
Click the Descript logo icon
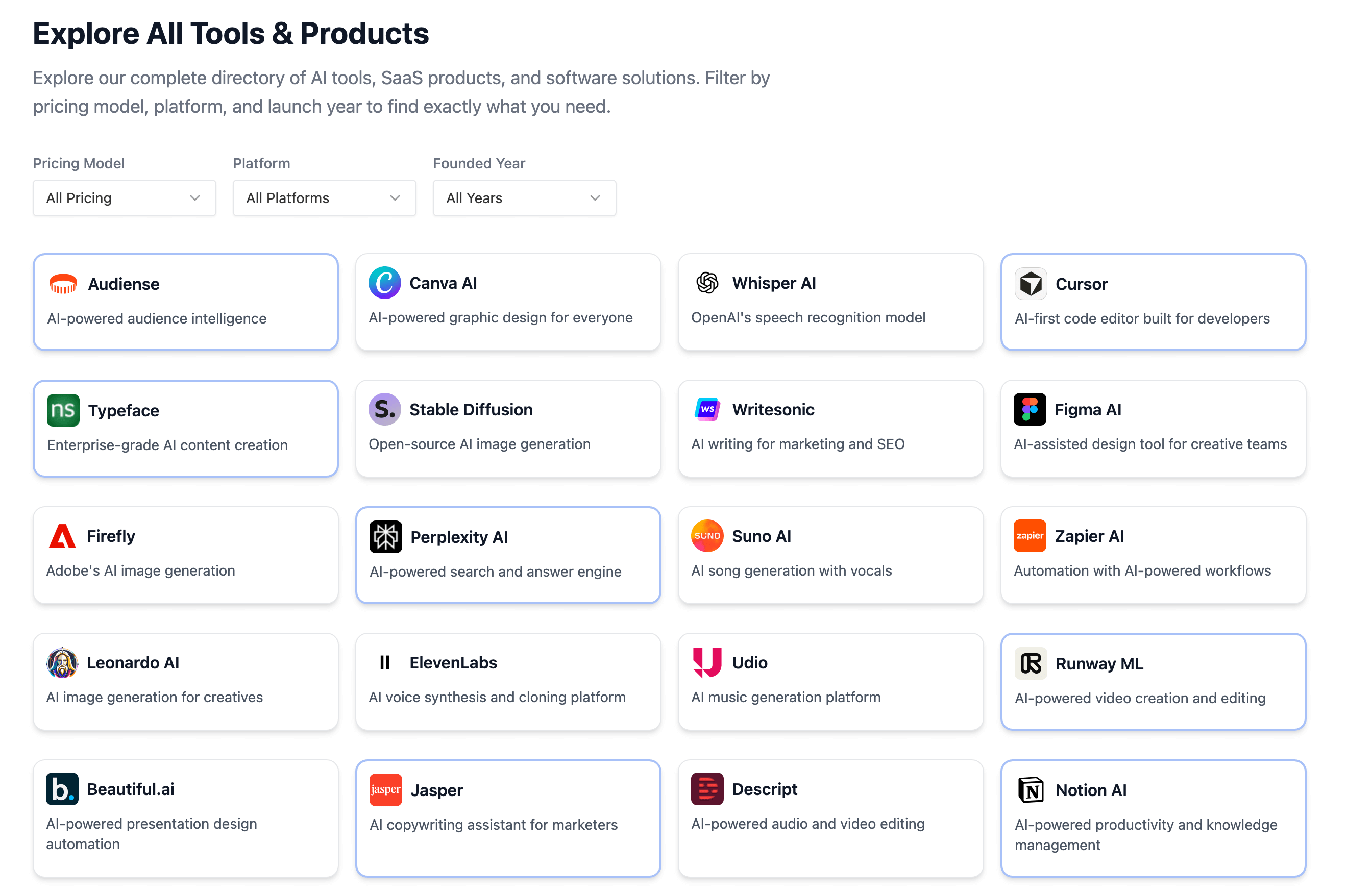pyautogui.click(x=707, y=788)
